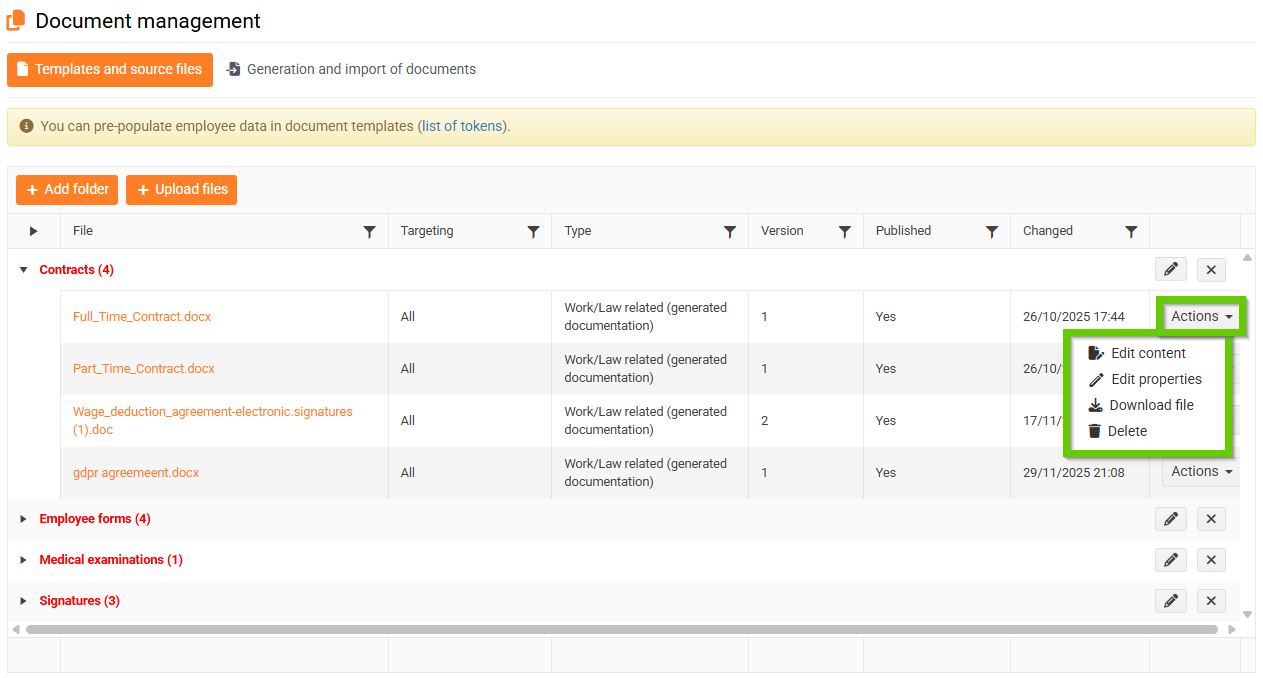1263x678 pixels.
Task: Click X icon for Medical examinations folder
Action: click(x=1211, y=560)
